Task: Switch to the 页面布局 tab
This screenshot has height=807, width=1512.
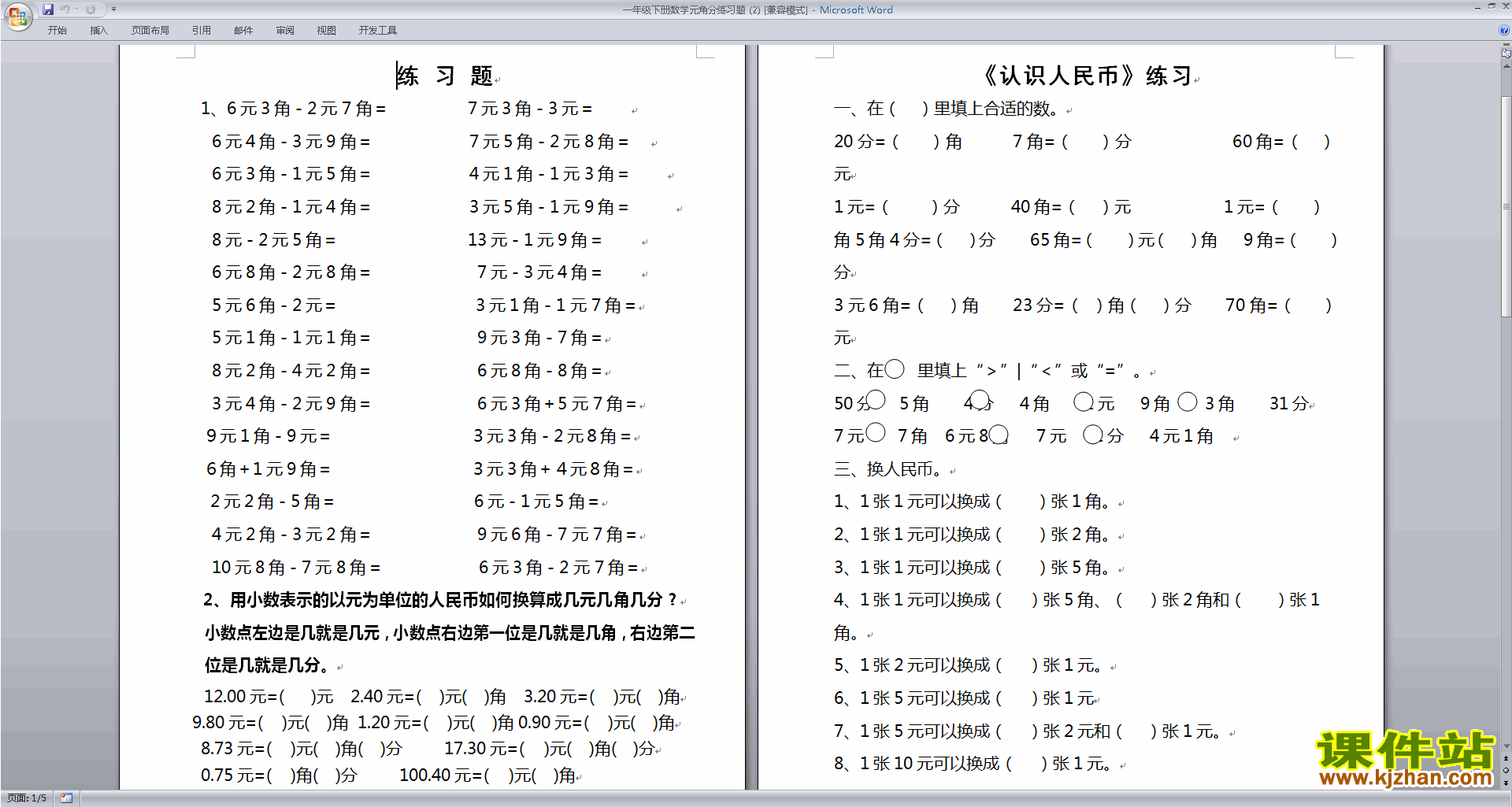Action: pos(150,30)
